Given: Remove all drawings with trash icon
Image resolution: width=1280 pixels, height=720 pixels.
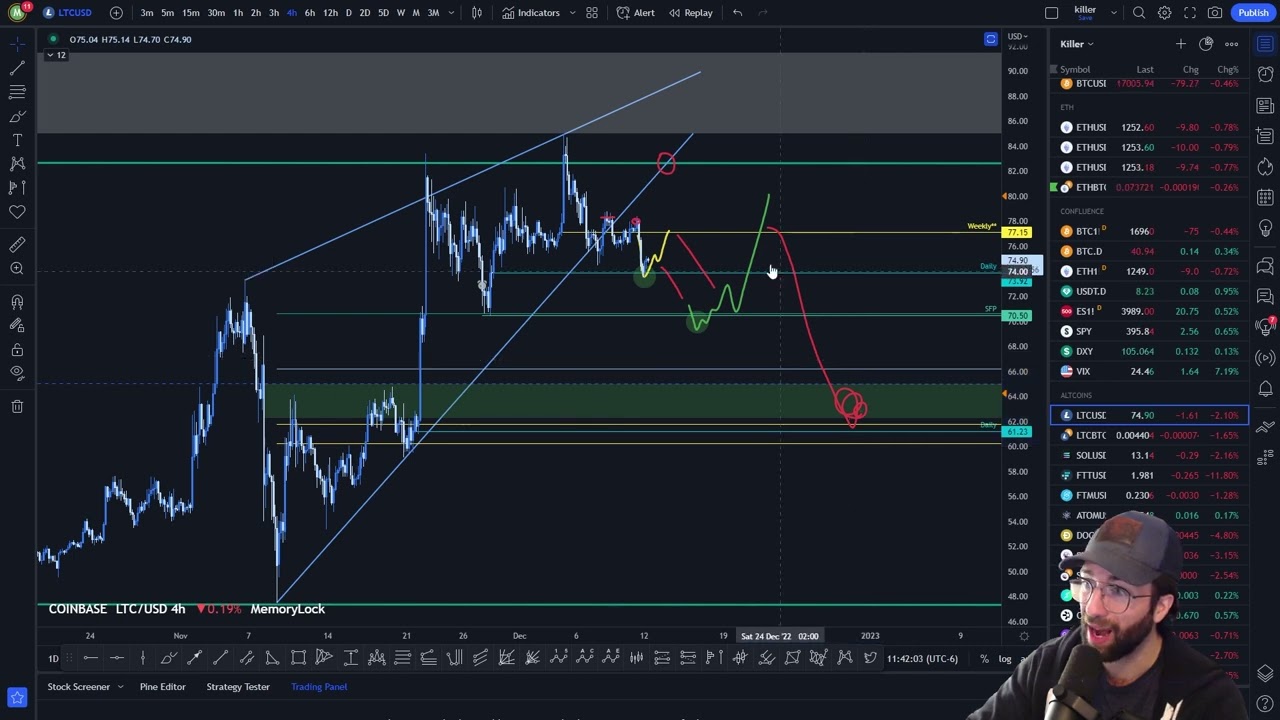Looking at the screenshot, I should coord(17,406).
